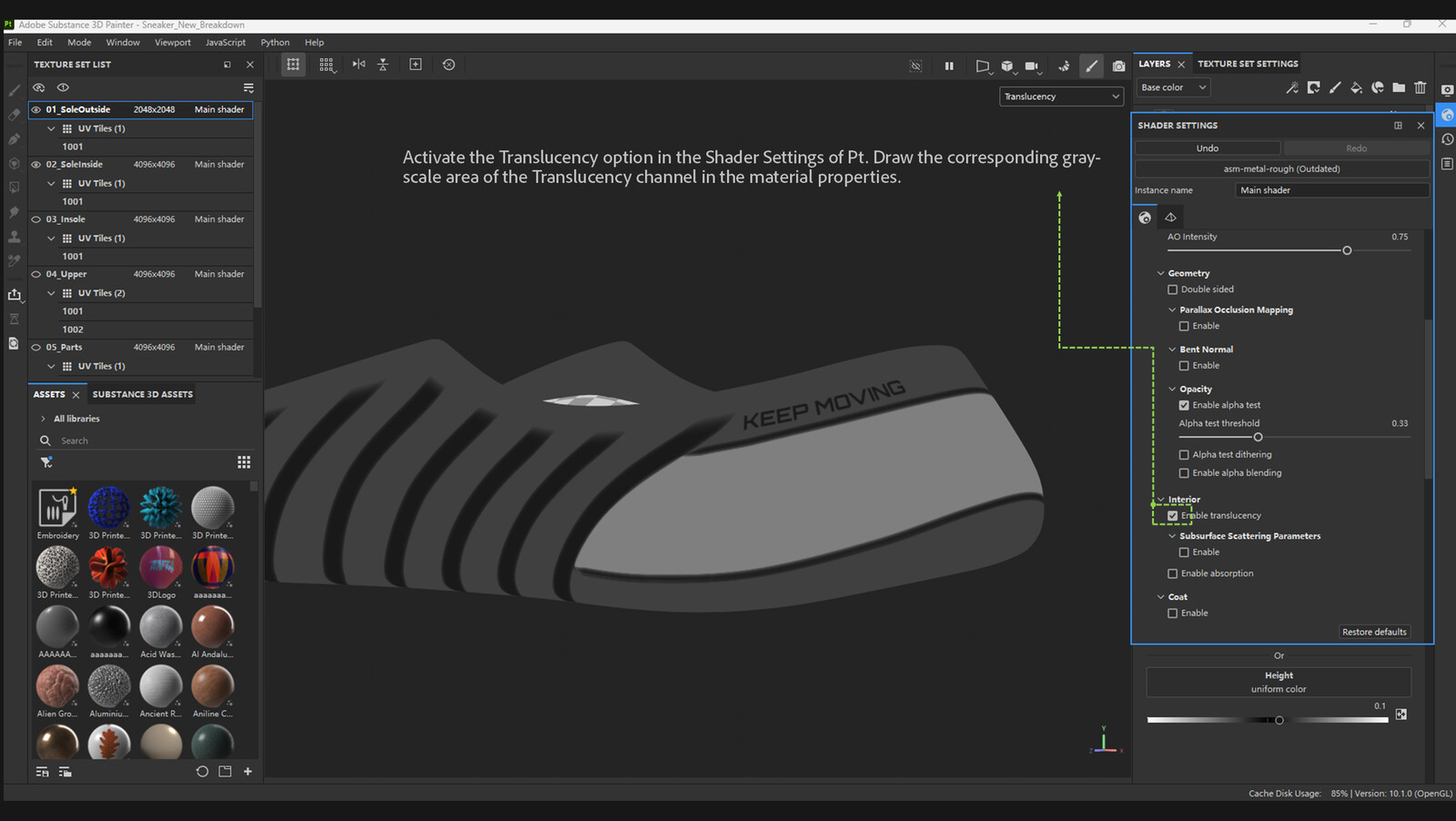Image resolution: width=1456 pixels, height=821 pixels.
Task: Open the Translucency channel dropdown in viewport
Action: click(x=1061, y=96)
